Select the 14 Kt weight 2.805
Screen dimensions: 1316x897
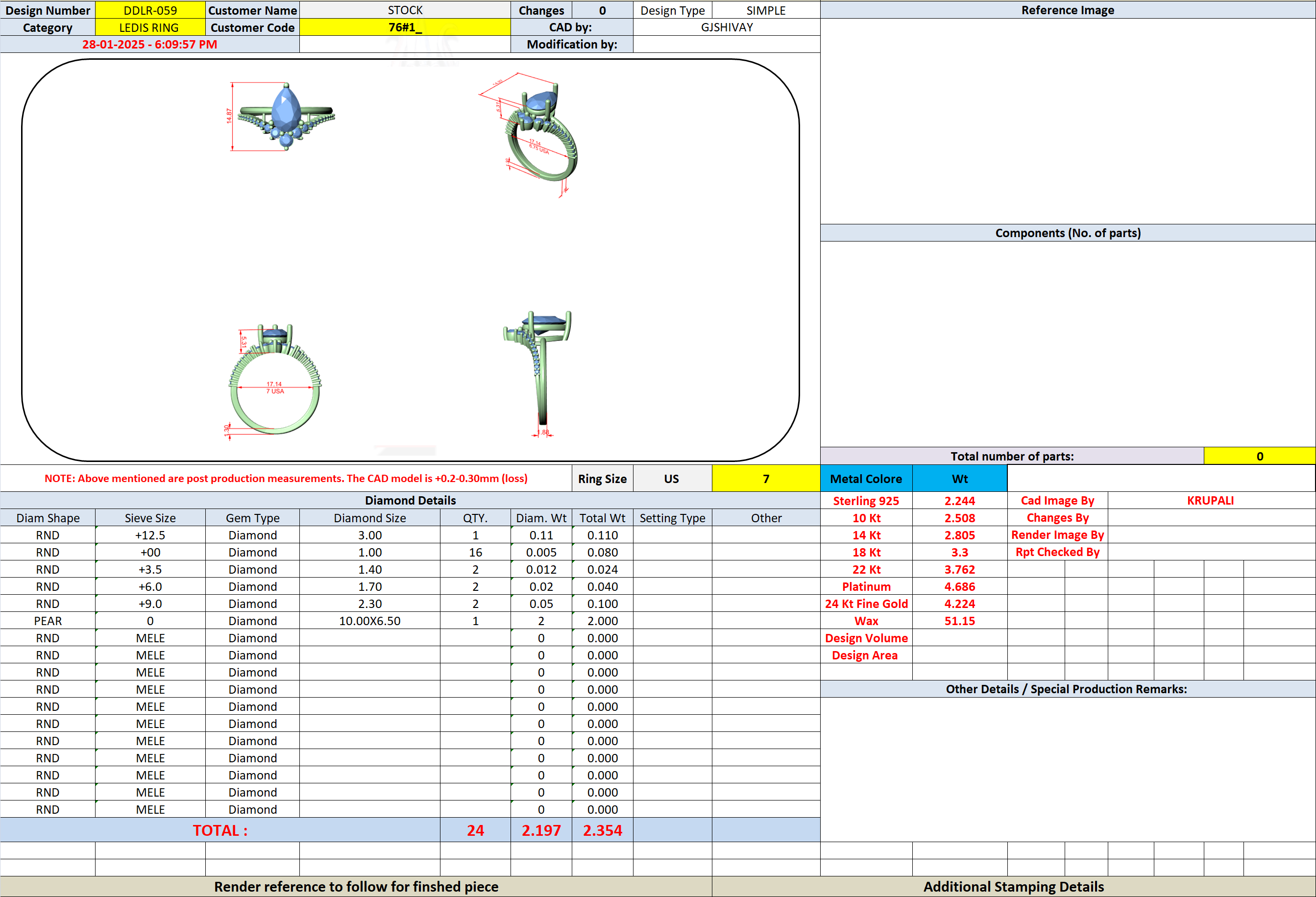point(960,535)
